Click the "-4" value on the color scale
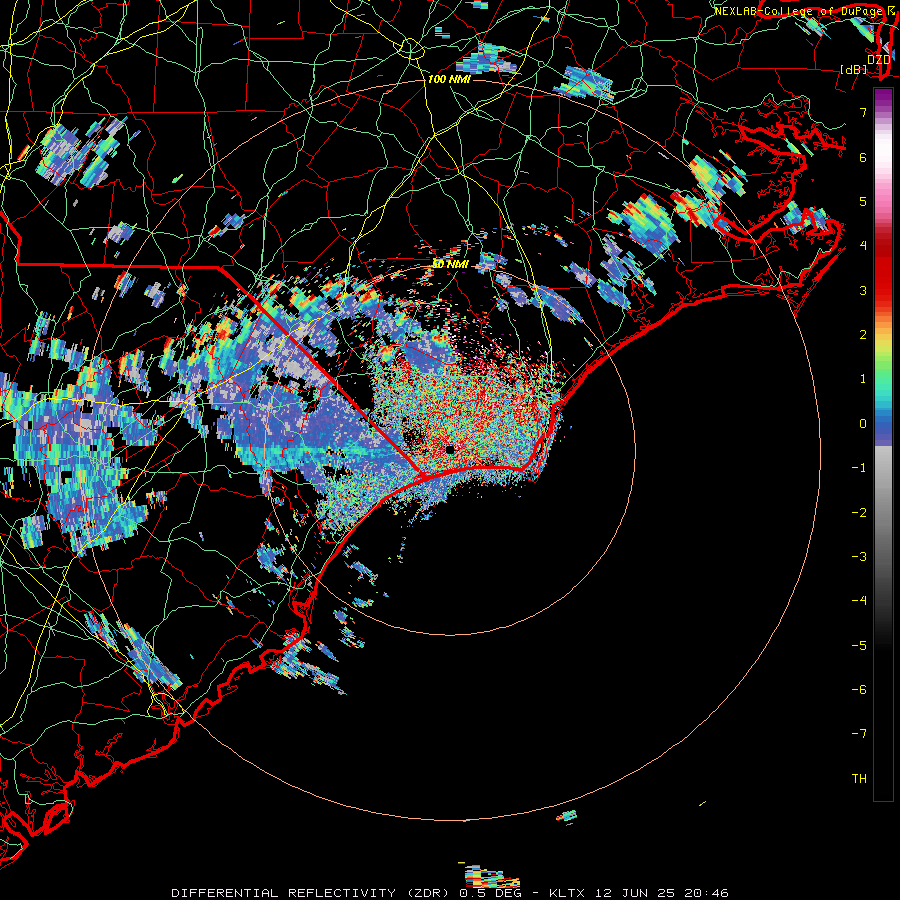900x900 pixels. click(859, 600)
